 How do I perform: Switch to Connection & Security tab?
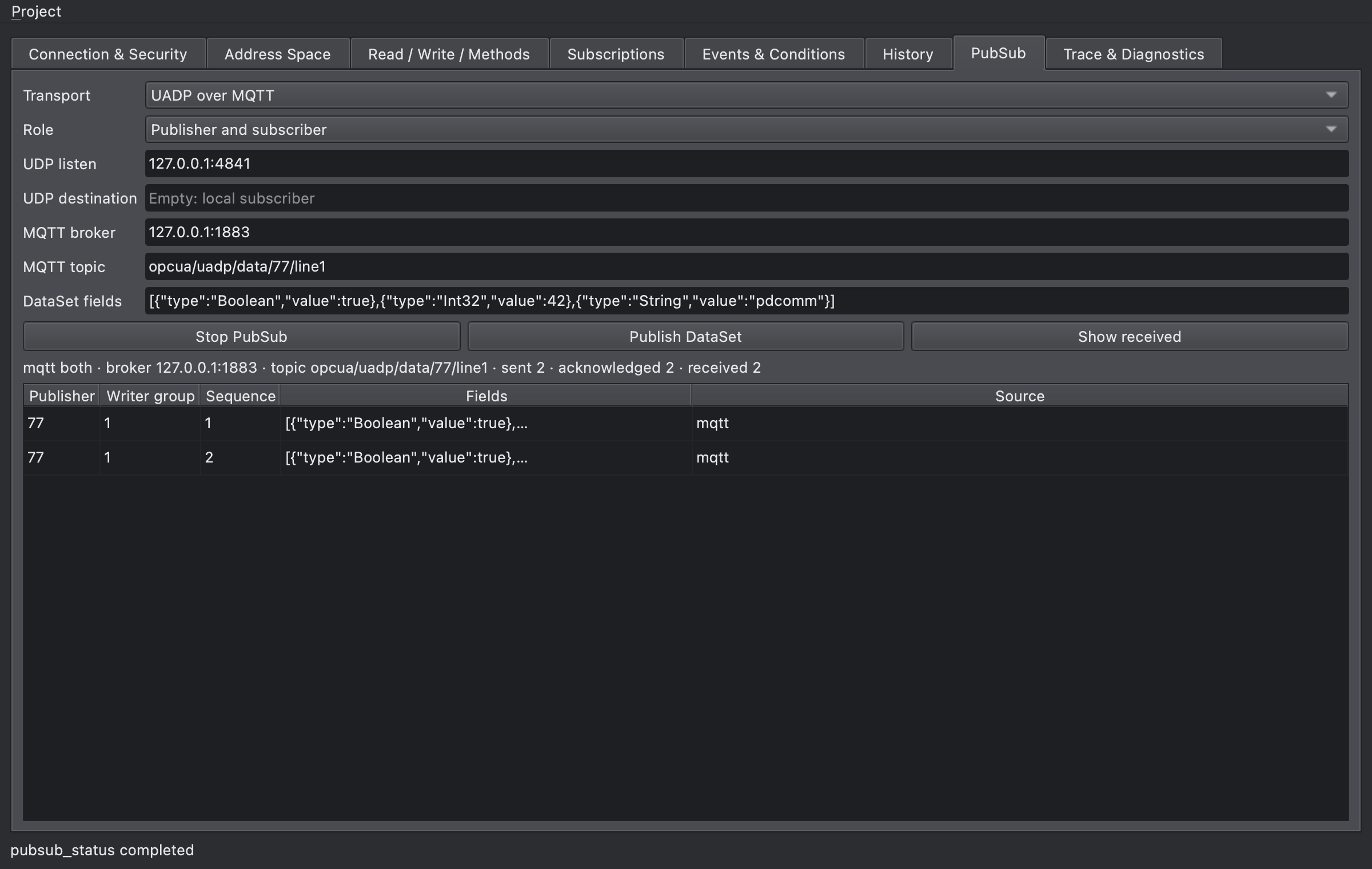pyautogui.click(x=108, y=54)
